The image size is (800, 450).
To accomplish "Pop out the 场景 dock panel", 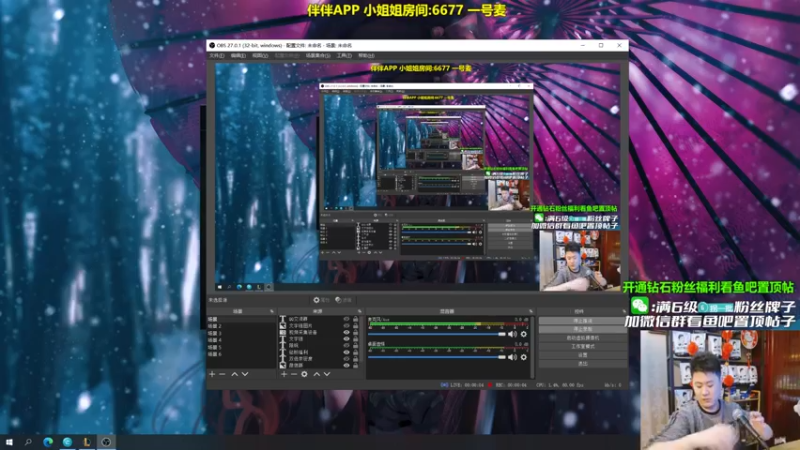I will pyautogui.click(x=272, y=311).
